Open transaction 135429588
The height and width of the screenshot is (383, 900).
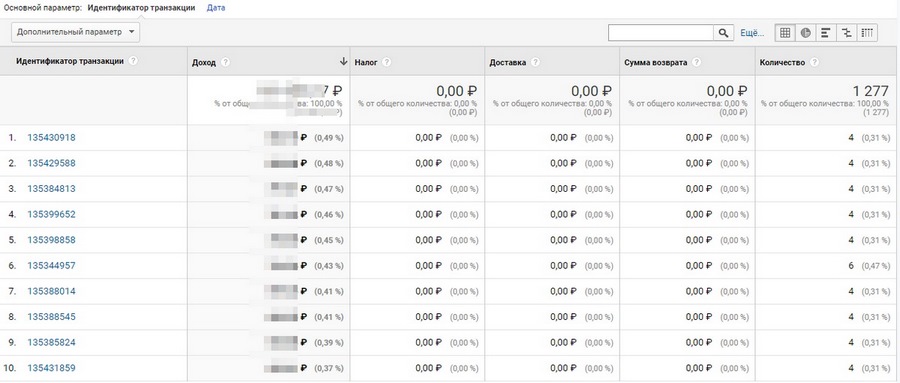51,163
